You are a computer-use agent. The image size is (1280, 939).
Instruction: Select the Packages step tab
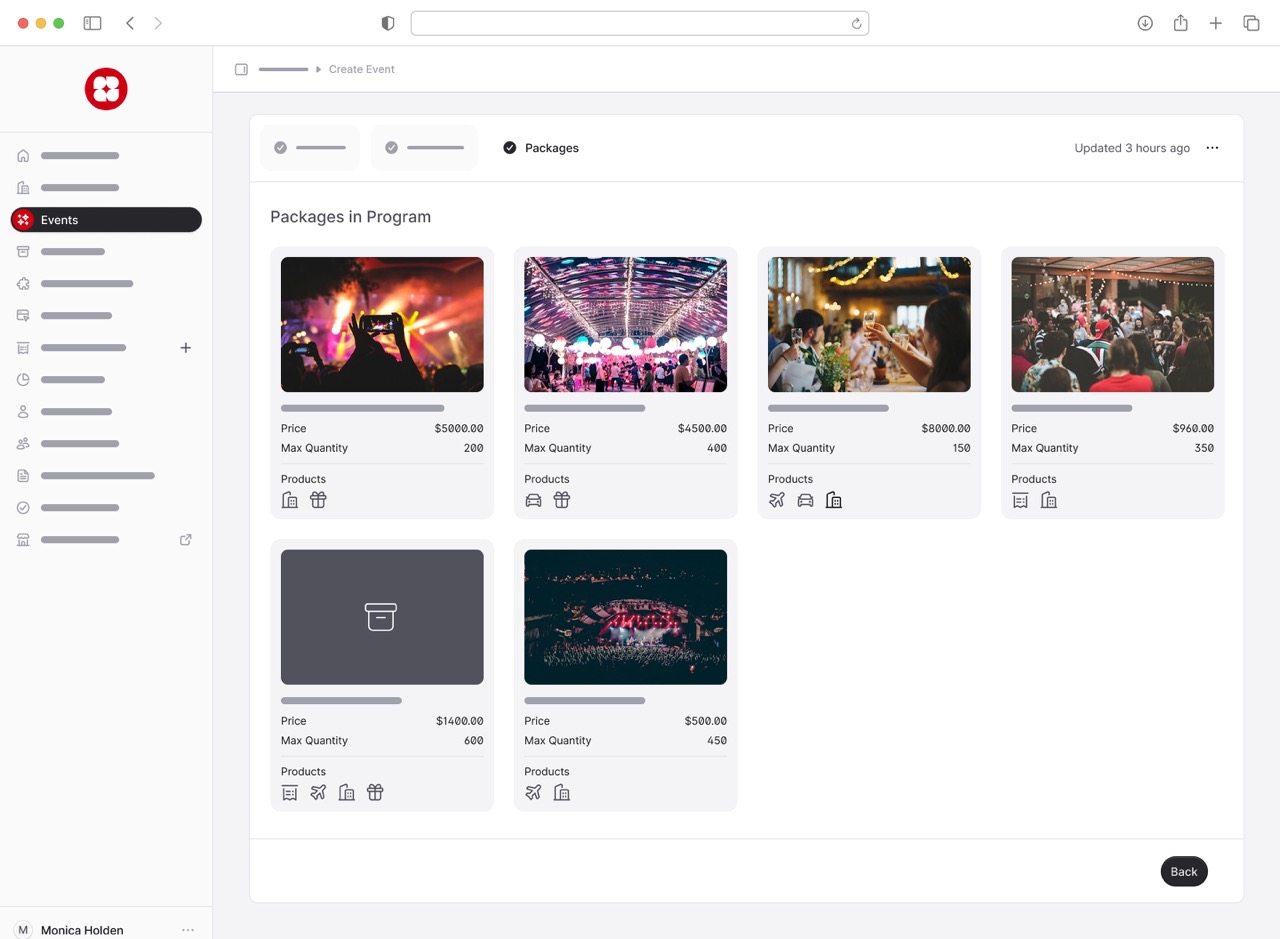(x=541, y=148)
